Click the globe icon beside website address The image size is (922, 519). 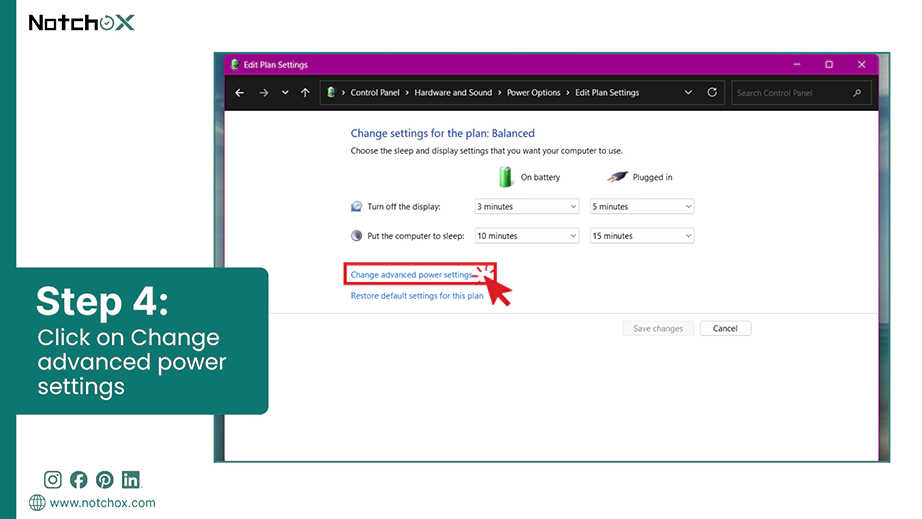tap(37, 503)
